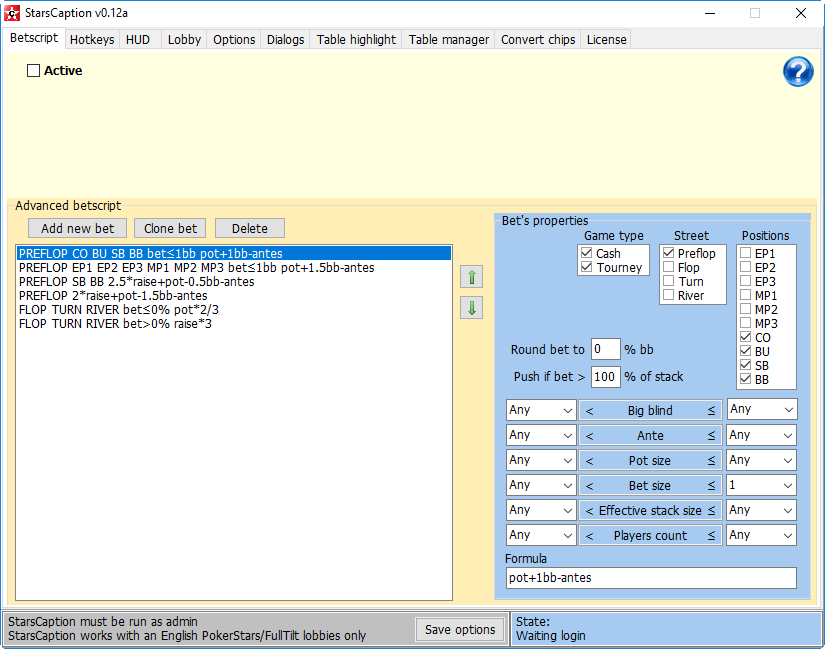Uncheck the BB position checkbox
Image resolution: width=825 pixels, height=649 pixels.
click(746, 379)
